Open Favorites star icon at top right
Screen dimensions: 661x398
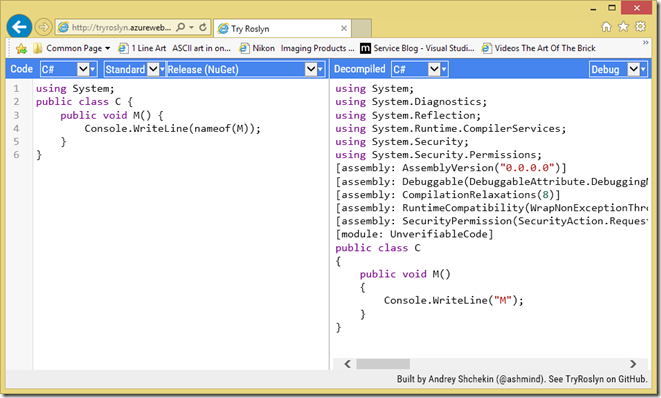point(623,27)
